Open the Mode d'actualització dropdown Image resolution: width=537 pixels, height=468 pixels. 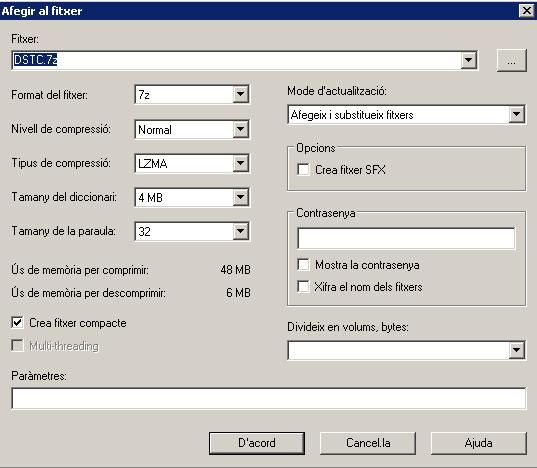(516, 114)
